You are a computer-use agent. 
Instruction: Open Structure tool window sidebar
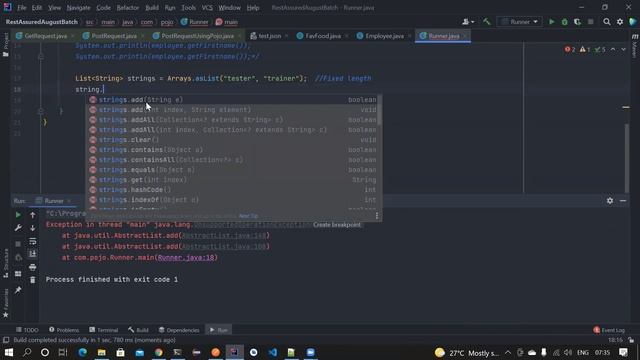6,264
